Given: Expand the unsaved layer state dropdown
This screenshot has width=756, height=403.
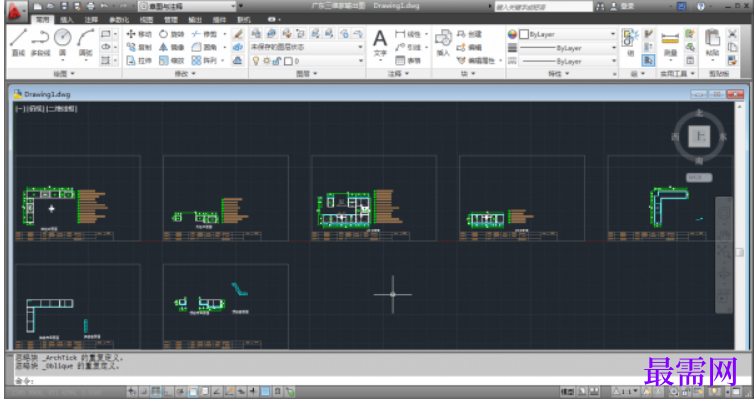Looking at the screenshot, I should (307, 47).
